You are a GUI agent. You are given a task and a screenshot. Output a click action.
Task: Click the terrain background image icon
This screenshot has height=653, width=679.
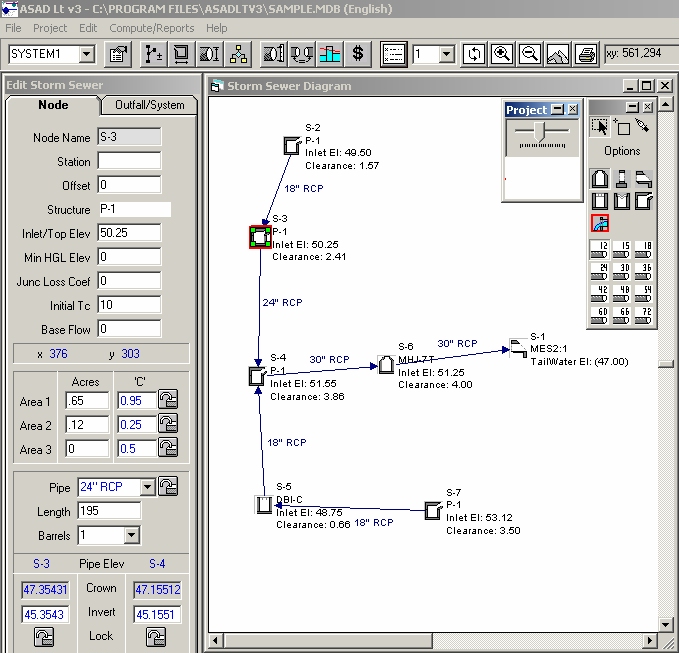[x=558, y=54]
